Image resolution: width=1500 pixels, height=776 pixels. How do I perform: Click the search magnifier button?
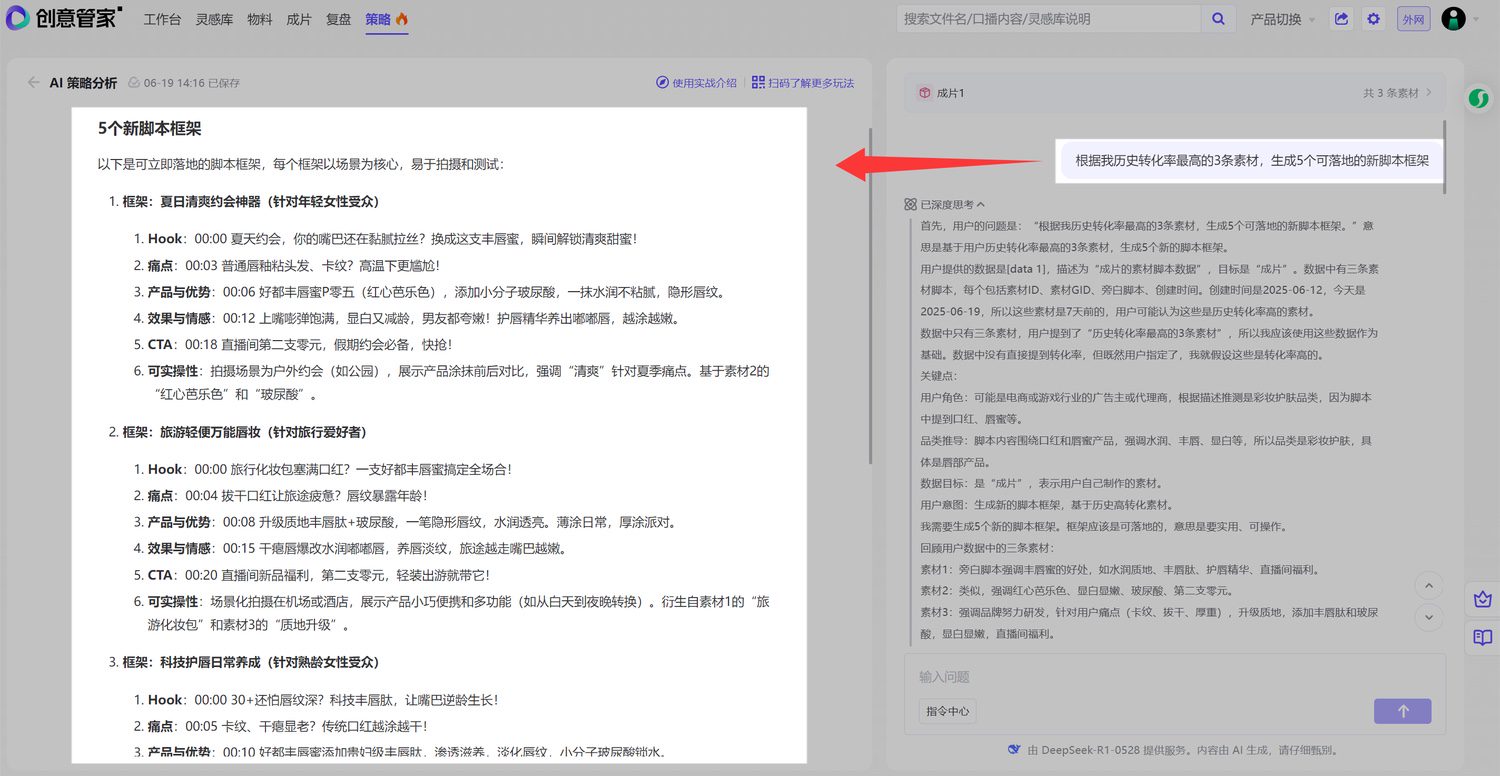(x=1217, y=19)
